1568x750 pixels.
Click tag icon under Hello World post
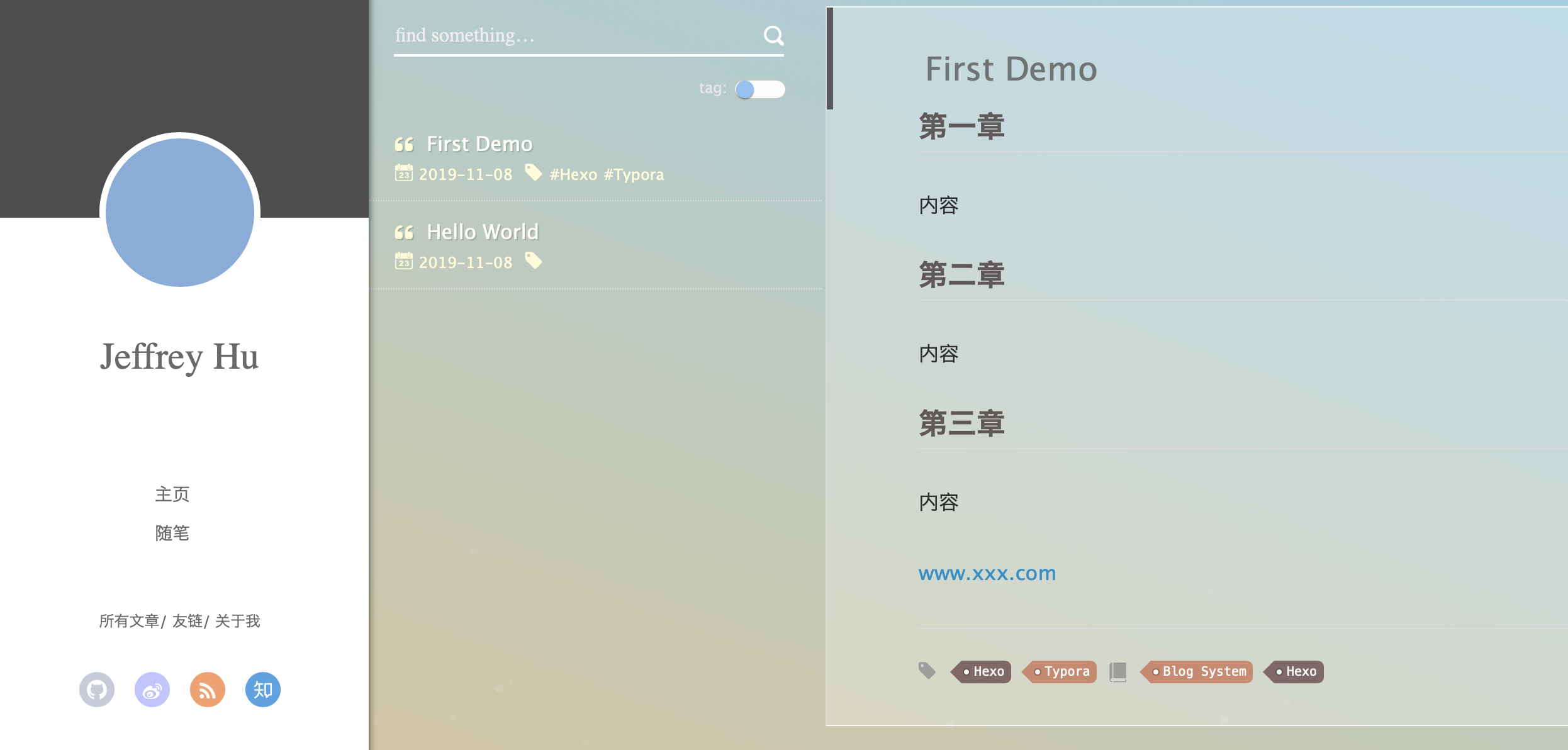tap(533, 260)
